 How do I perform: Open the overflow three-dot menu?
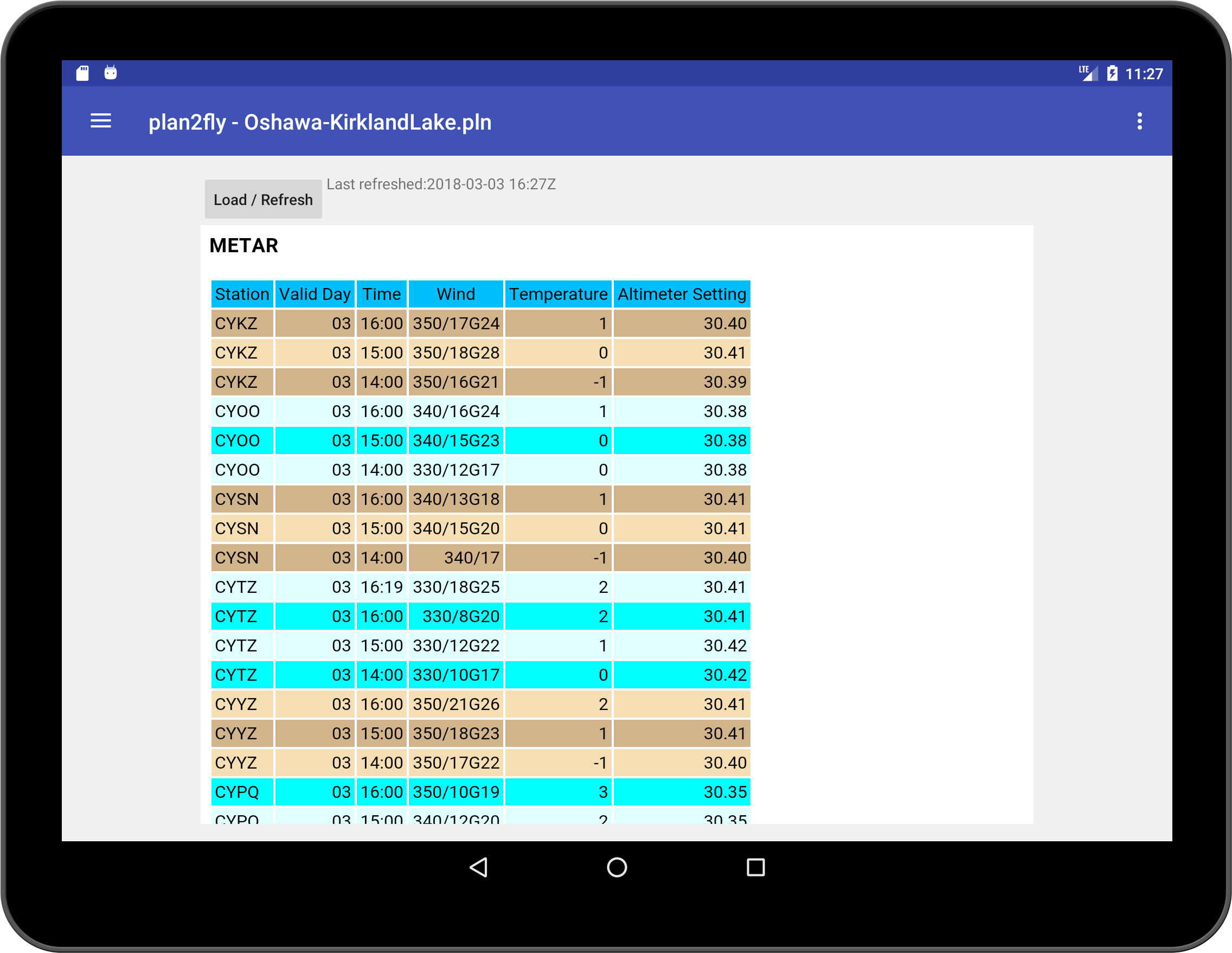click(1140, 121)
